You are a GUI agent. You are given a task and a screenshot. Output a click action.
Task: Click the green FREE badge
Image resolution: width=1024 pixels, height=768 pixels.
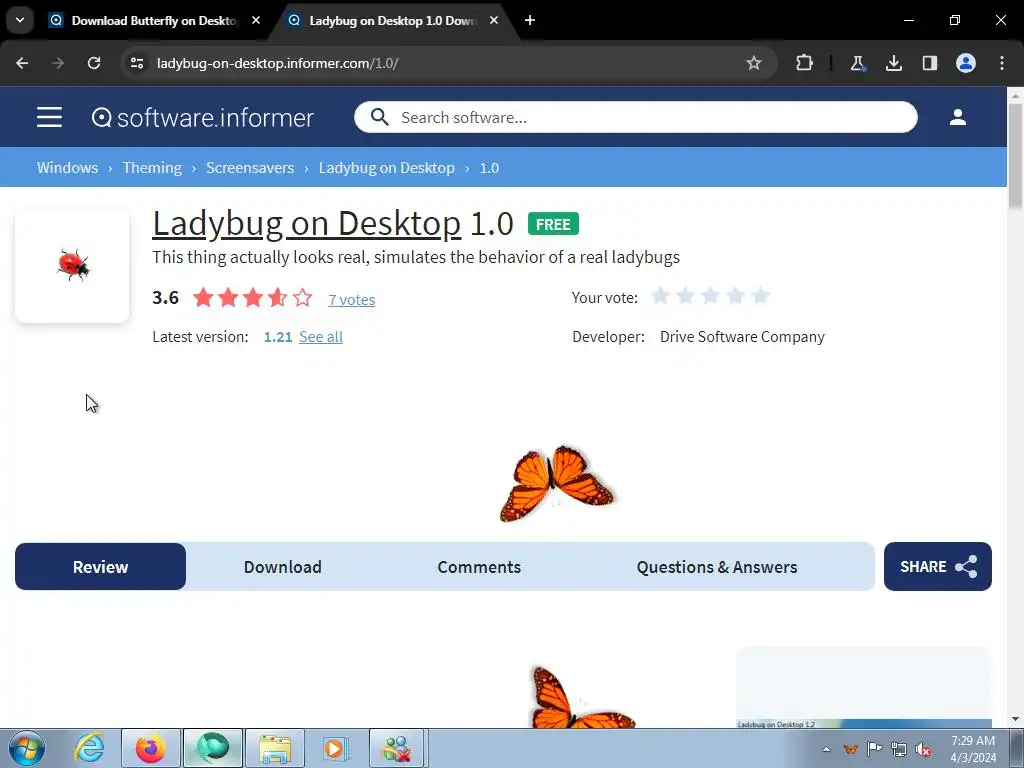(553, 224)
